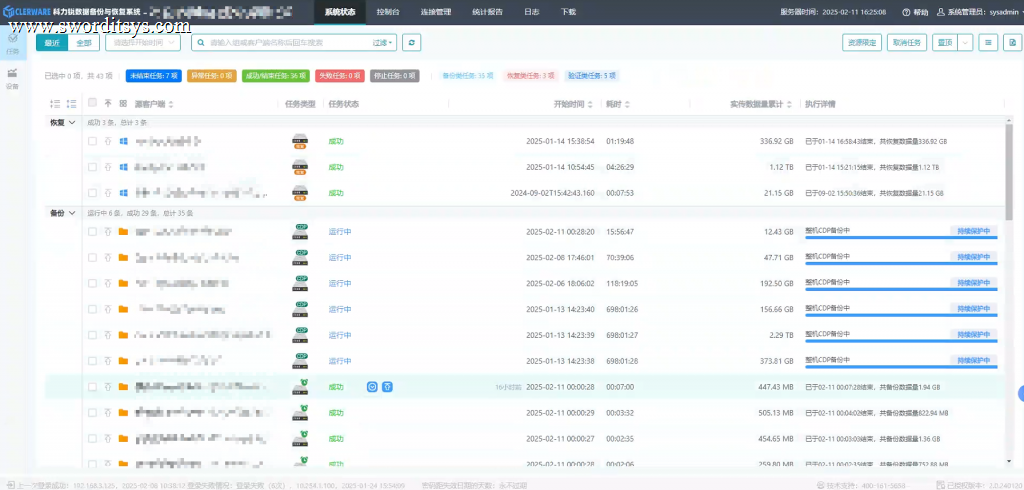Screen dimensions: 1024x490
Task: Click pin icon in 118:19:05 row
Action: click(108, 284)
